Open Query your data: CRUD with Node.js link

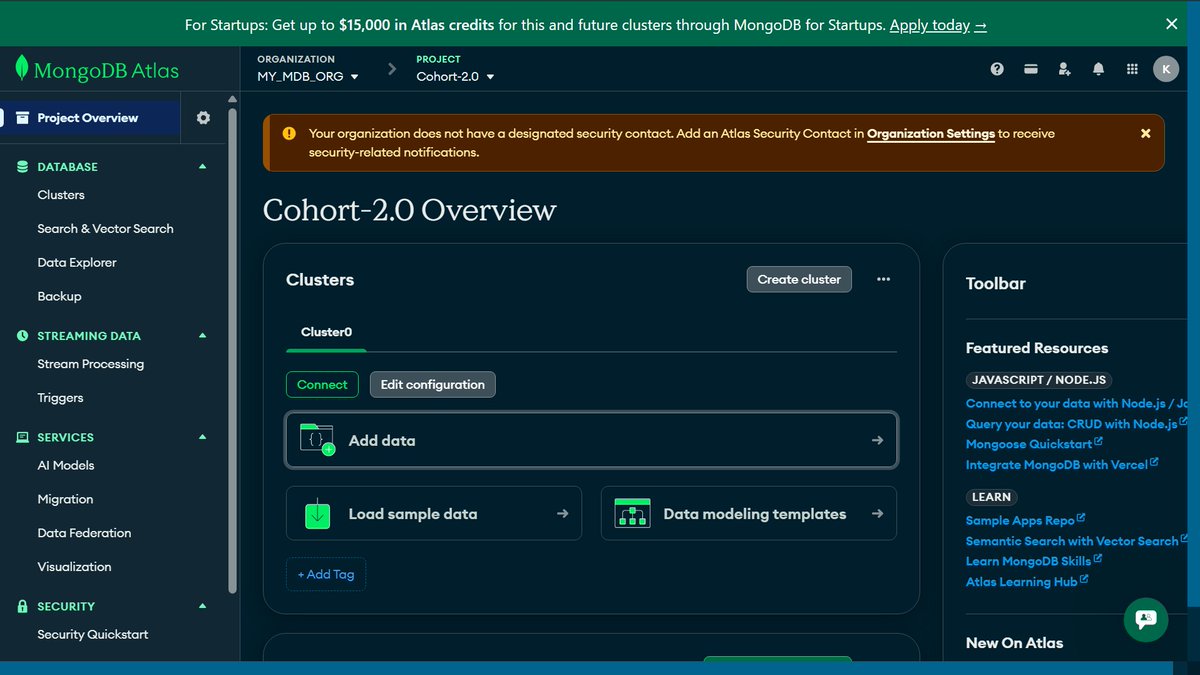pos(1077,424)
